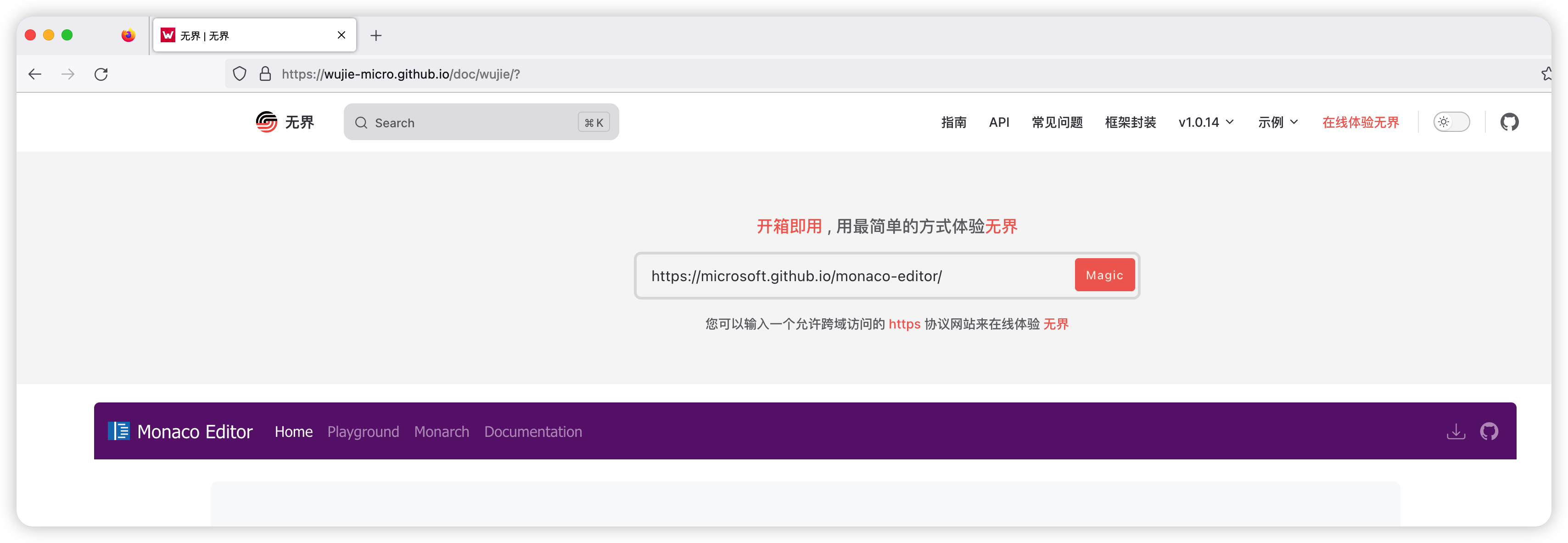
Task: Click the lock icon in the address bar
Action: click(265, 73)
